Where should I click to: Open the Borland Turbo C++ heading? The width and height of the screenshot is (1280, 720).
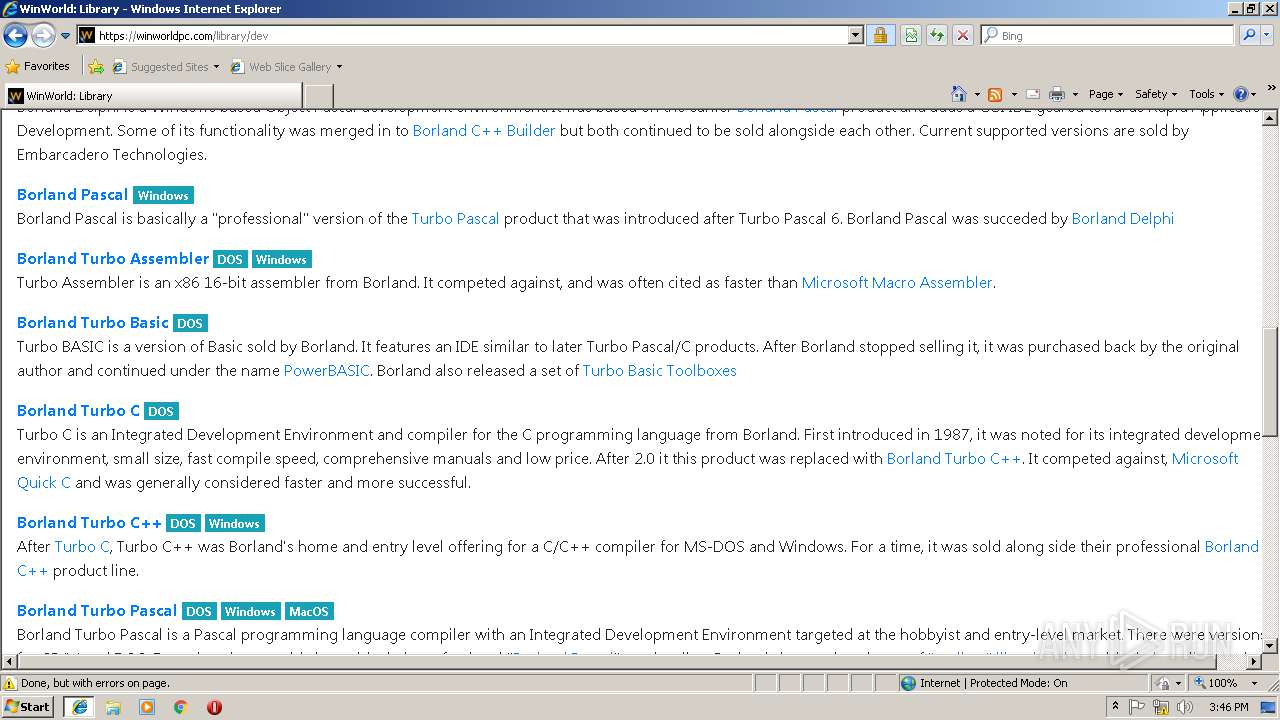pyautogui.click(x=89, y=522)
